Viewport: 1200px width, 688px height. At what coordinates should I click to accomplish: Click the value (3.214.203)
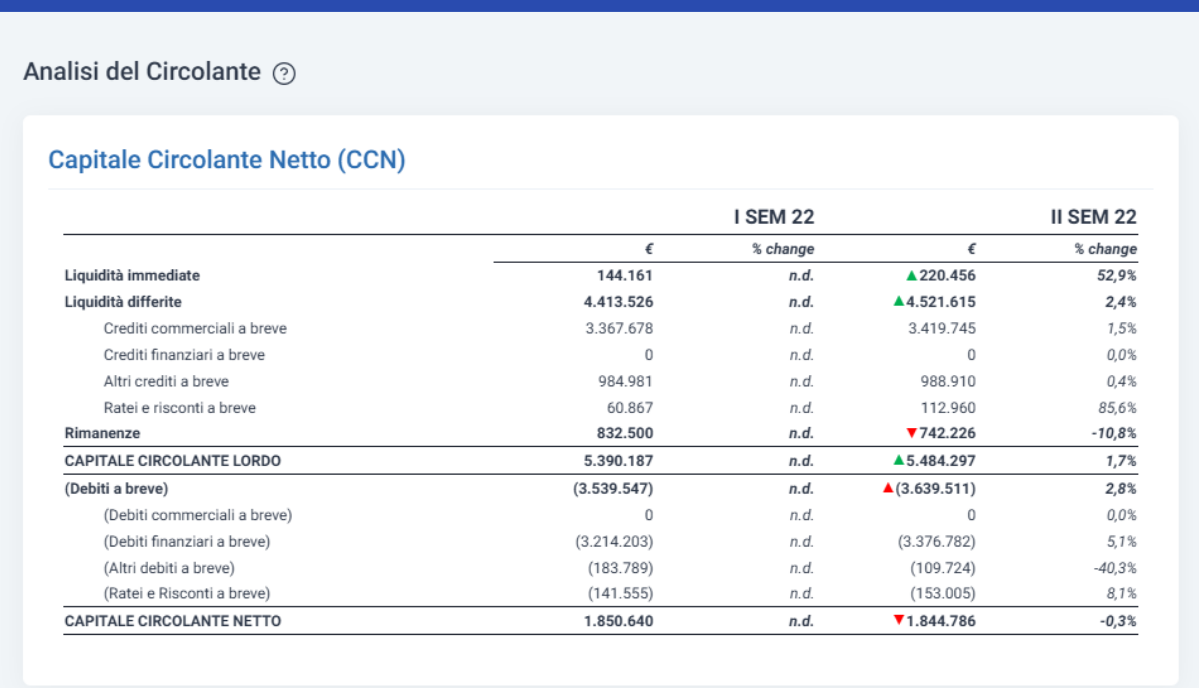point(615,542)
